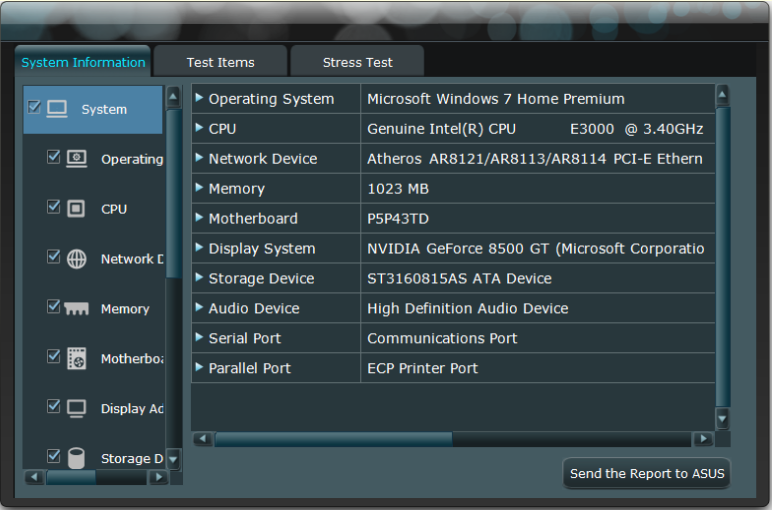Click the '1023 MB' memory value
Screen dimensions: 772x510
pyautogui.click(x=398, y=189)
